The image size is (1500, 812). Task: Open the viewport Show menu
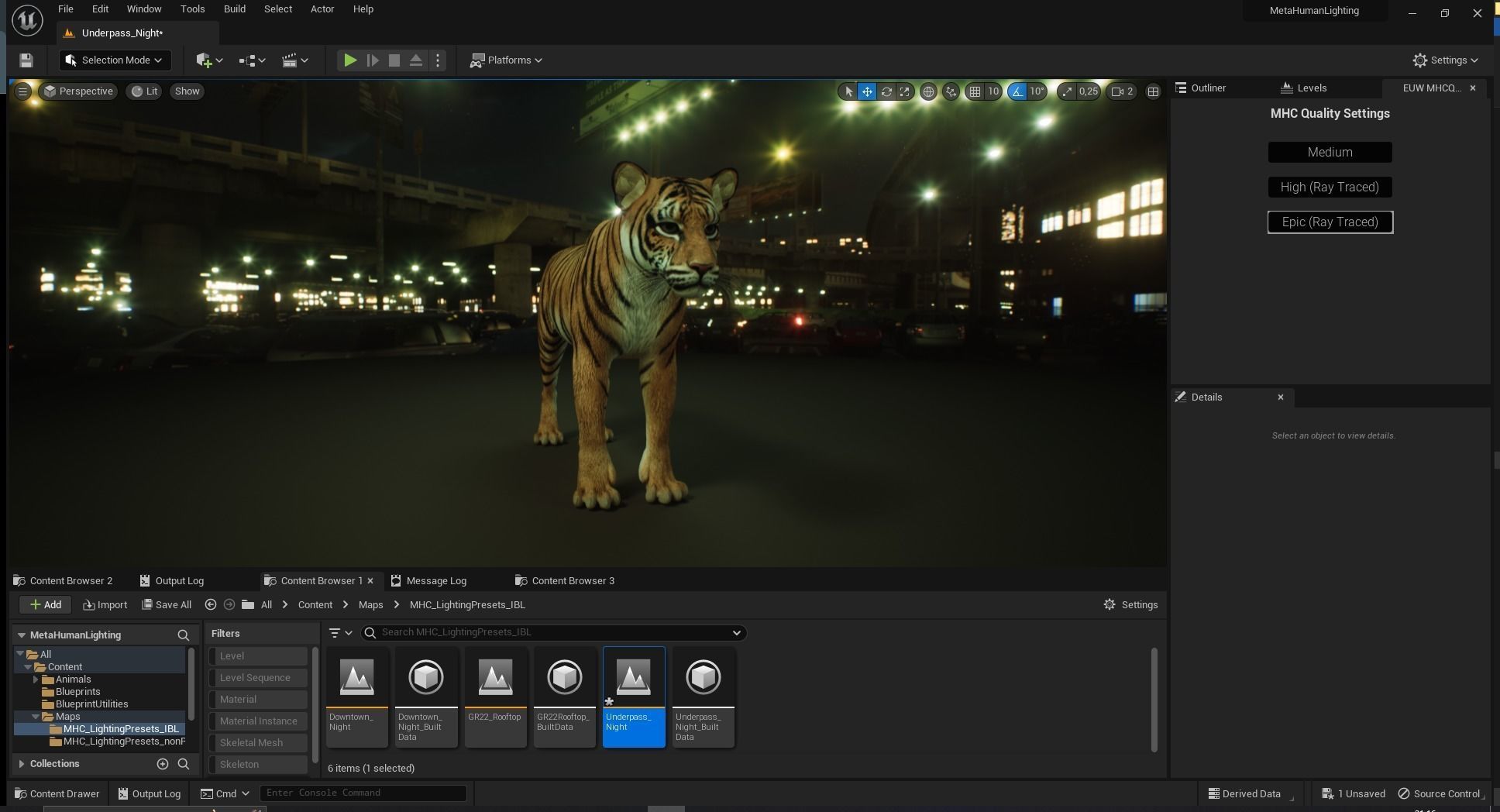[187, 91]
